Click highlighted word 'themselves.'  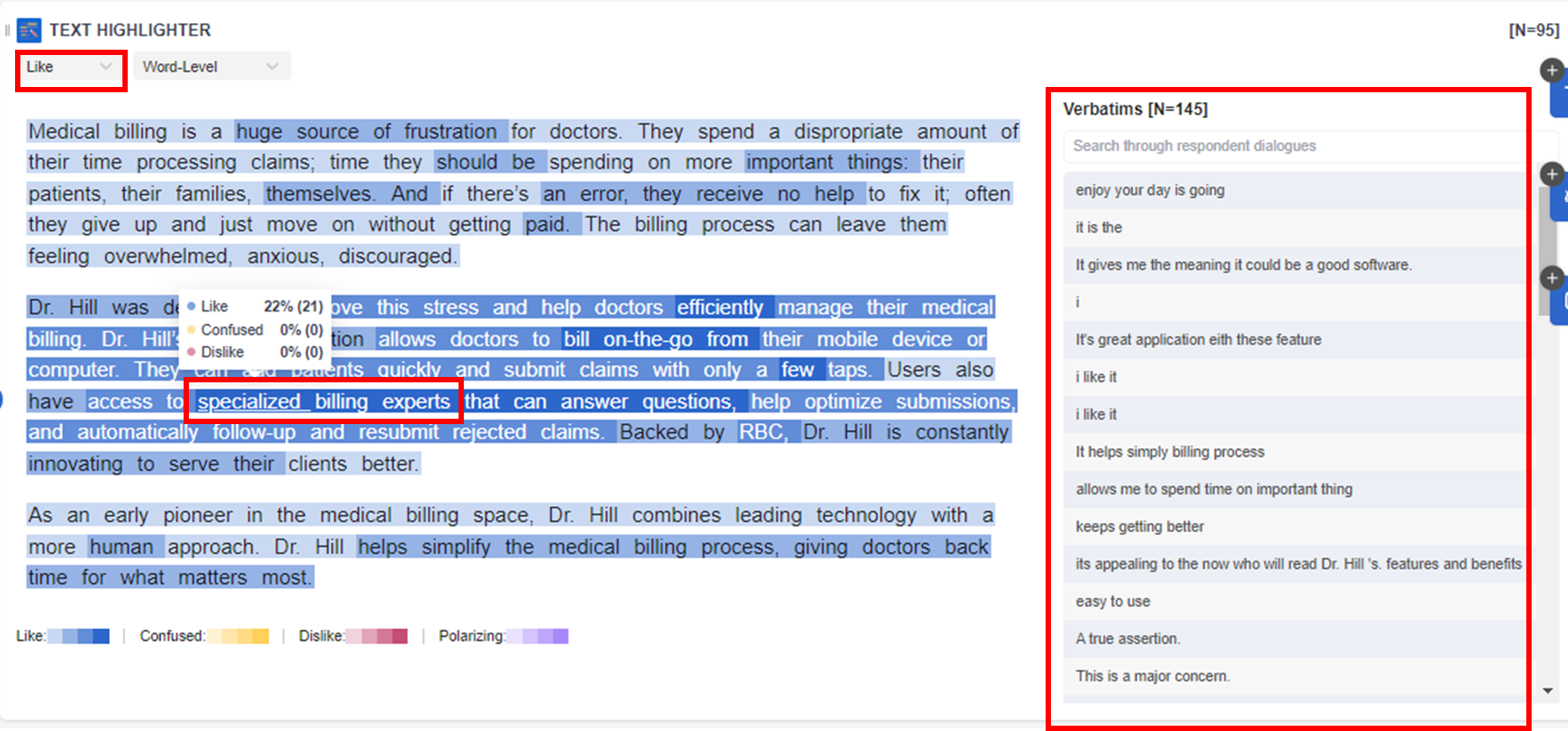[x=319, y=193]
